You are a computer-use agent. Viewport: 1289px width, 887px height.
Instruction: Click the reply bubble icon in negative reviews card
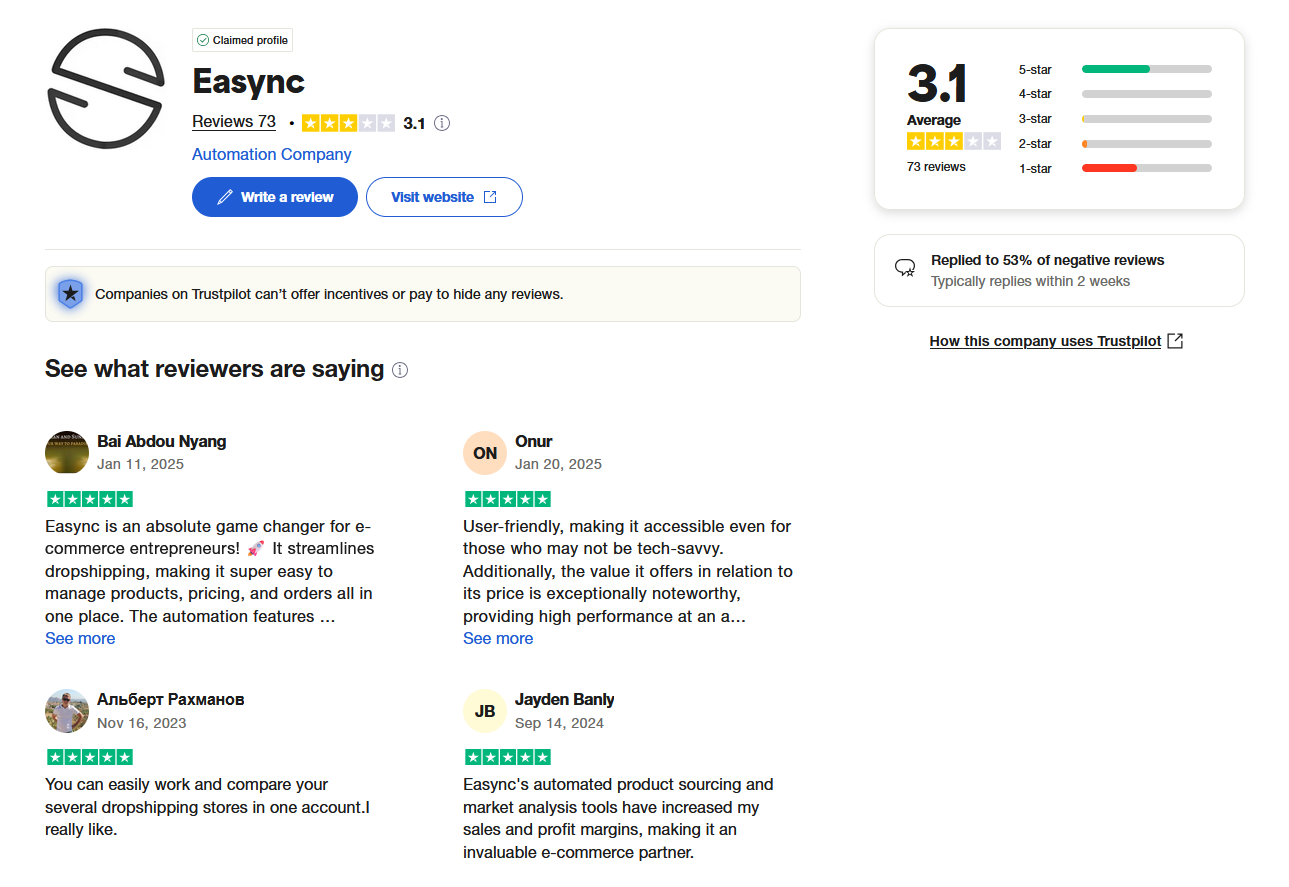(905, 268)
